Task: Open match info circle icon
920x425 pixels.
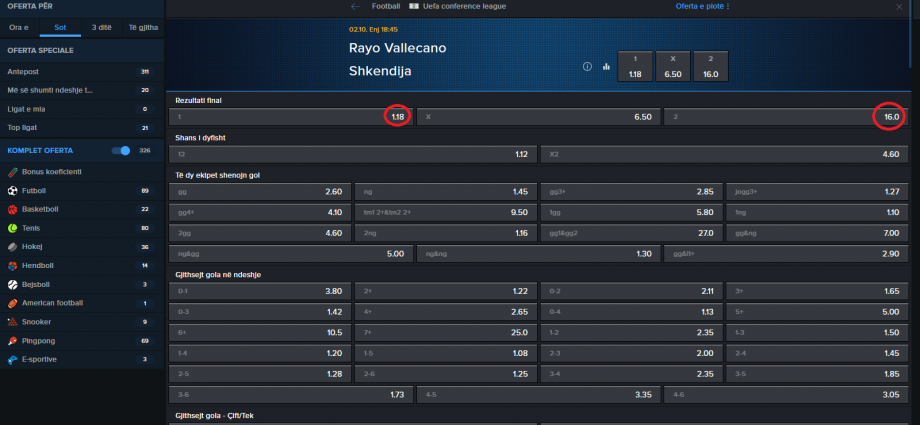Action: click(587, 66)
